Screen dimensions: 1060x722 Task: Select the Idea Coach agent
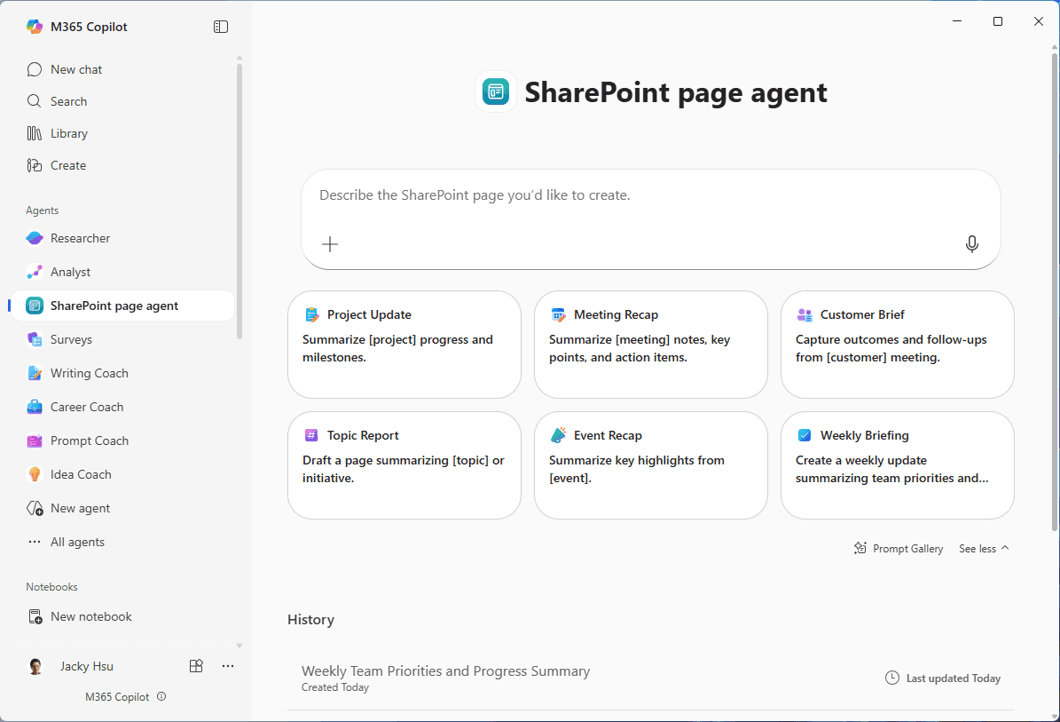(x=81, y=473)
